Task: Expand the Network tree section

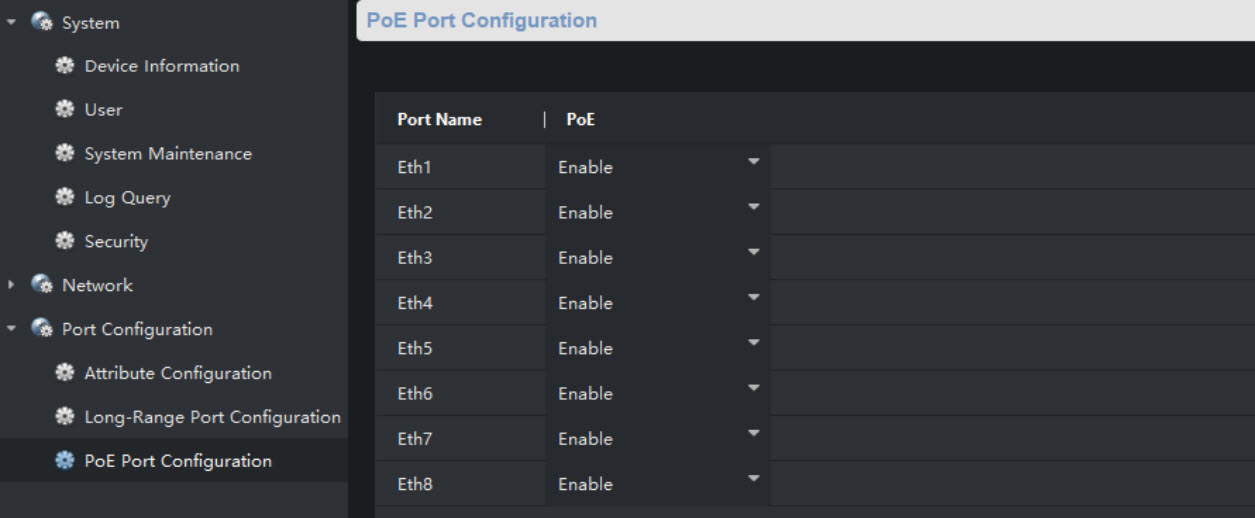Action: 11,285
